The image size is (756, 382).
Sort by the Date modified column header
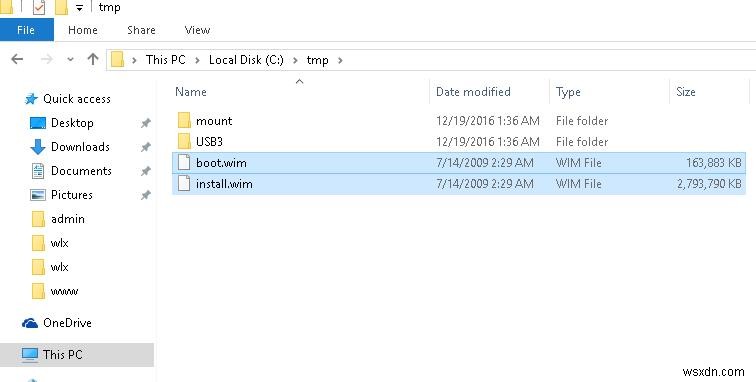(473, 92)
